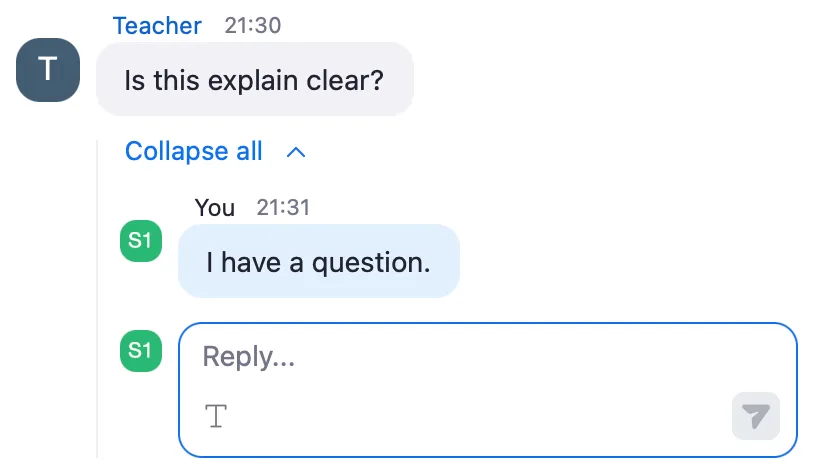Collapse all thread replies
Image resolution: width=830 pixels, height=474 pixels.
(194, 152)
